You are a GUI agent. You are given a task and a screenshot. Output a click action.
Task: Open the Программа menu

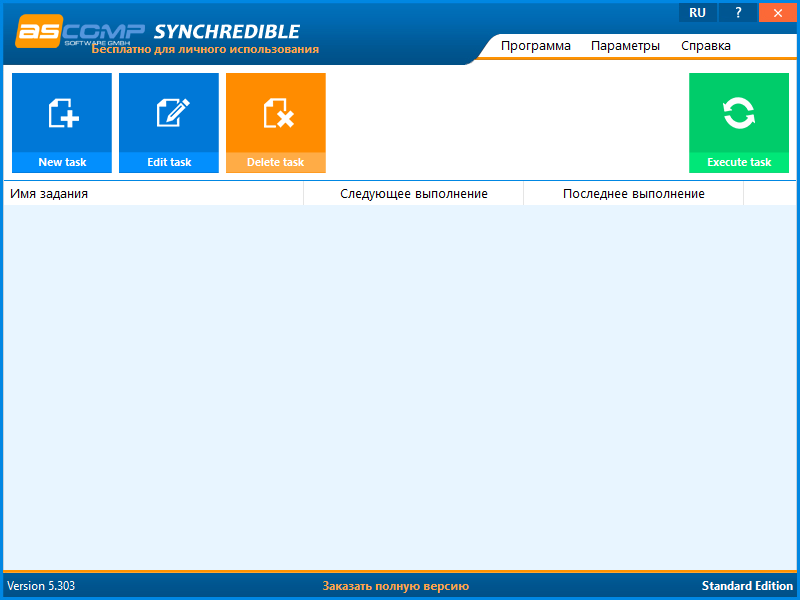(x=536, y=45)
